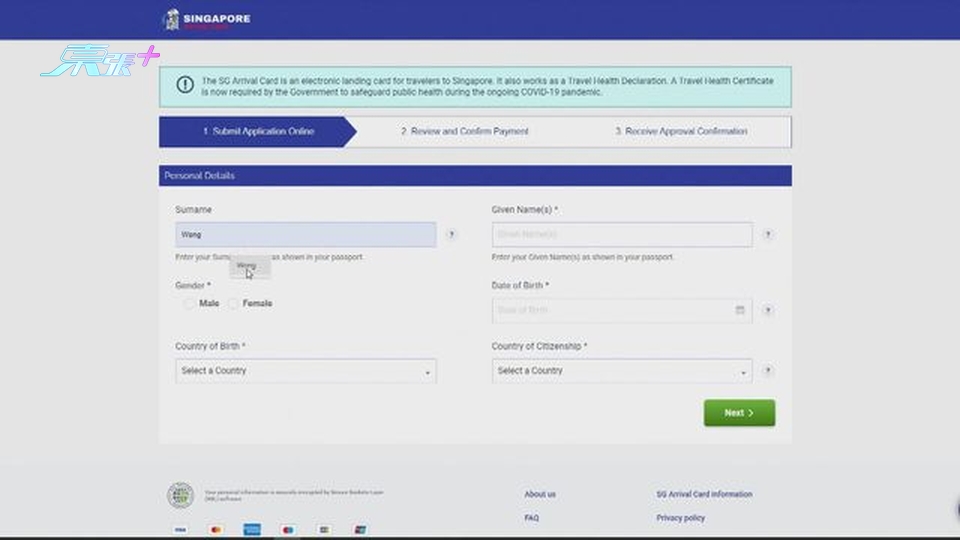The width and height of the screenshot is (960, 540).
Task: Click the Mastercard payment icon
Action: coord(216,530)
